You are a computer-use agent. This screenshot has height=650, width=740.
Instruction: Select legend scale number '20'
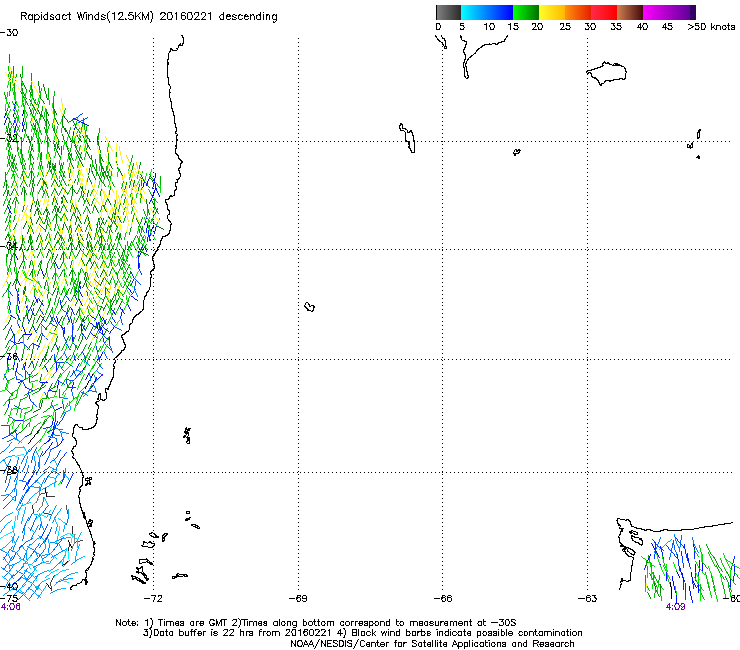pos(537,27)
